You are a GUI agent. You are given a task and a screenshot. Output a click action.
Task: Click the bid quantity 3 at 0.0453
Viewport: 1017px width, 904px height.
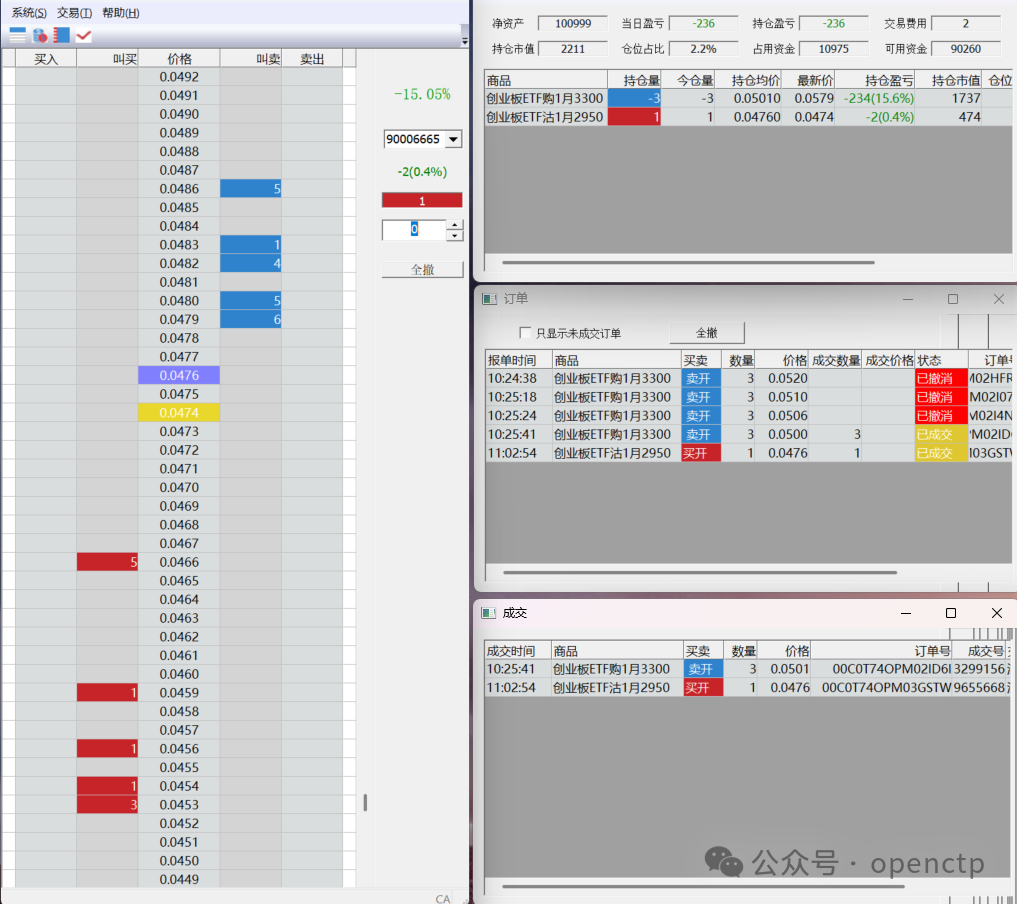[x=108, y=805]
